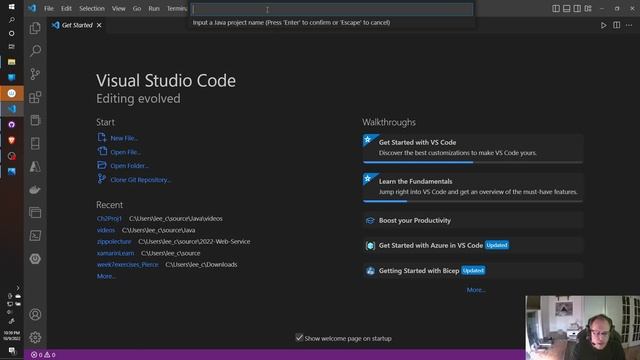Image resolution: width=640 pixels, height=360 pixels.
Task: Open the Extensions view
Action: coord(35,97)
